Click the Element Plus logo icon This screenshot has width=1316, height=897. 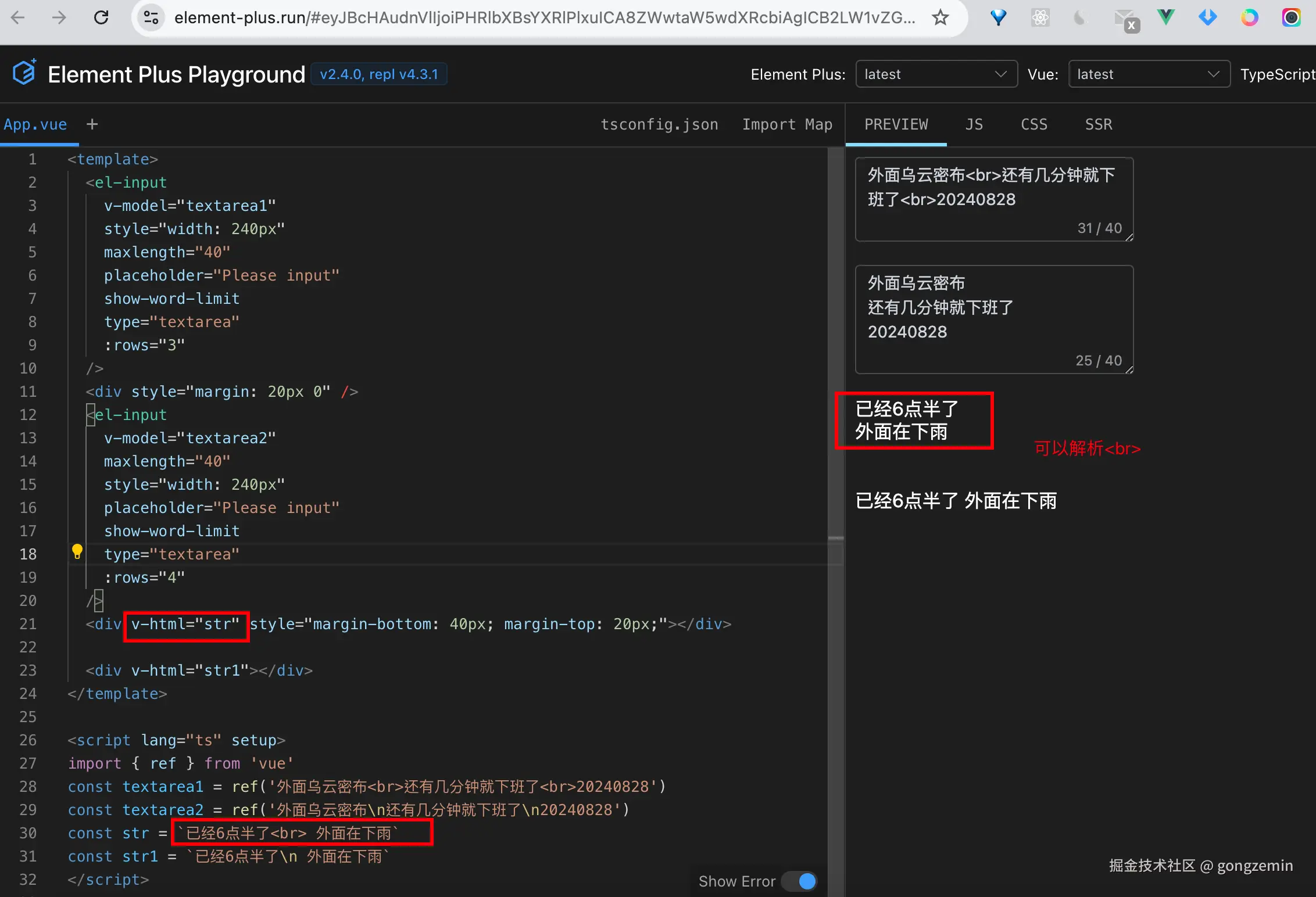pos(24,73)
